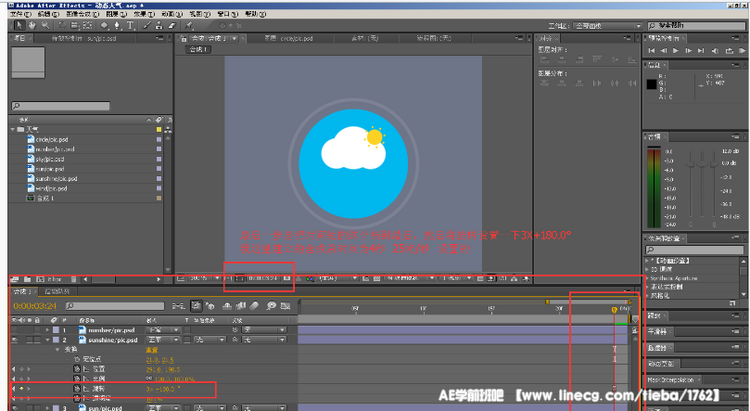Expand layer 1 number/pic.psd properties
Viewport: 750px width, 411px height.
(47, 330)
